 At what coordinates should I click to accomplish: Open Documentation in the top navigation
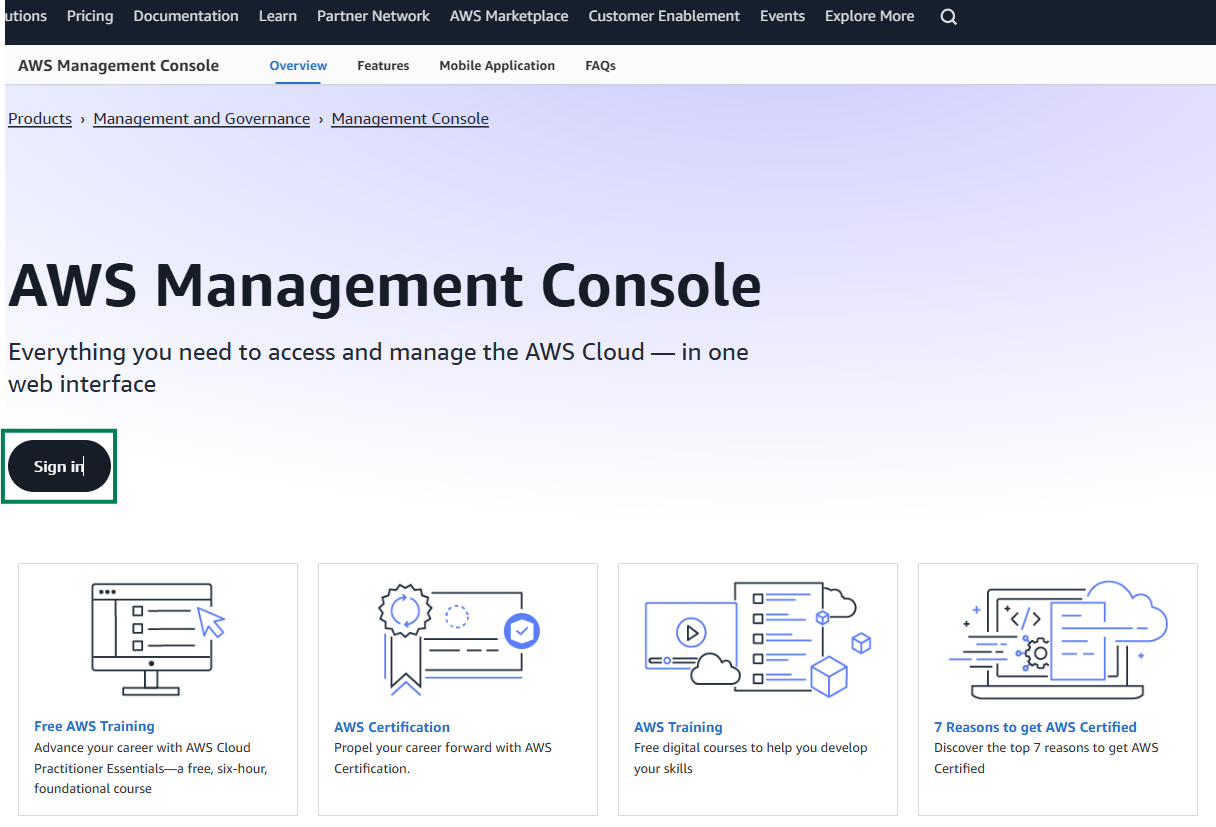click(186, 16)
